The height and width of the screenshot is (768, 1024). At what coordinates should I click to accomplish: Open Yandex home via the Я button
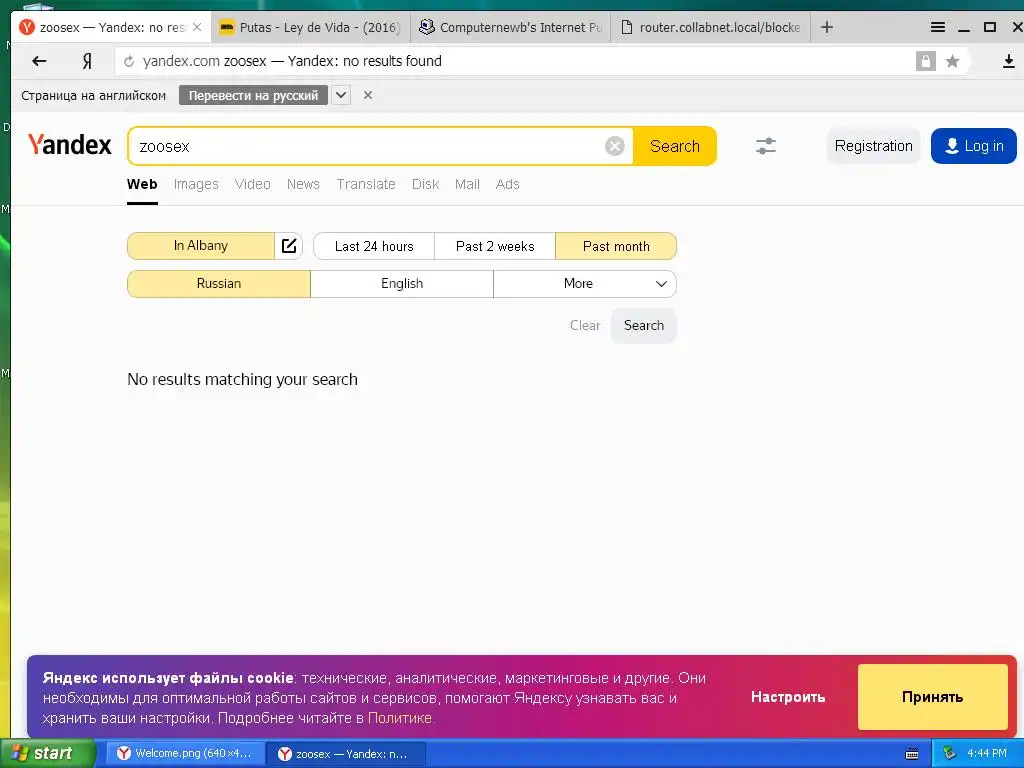tap(87, 61)
